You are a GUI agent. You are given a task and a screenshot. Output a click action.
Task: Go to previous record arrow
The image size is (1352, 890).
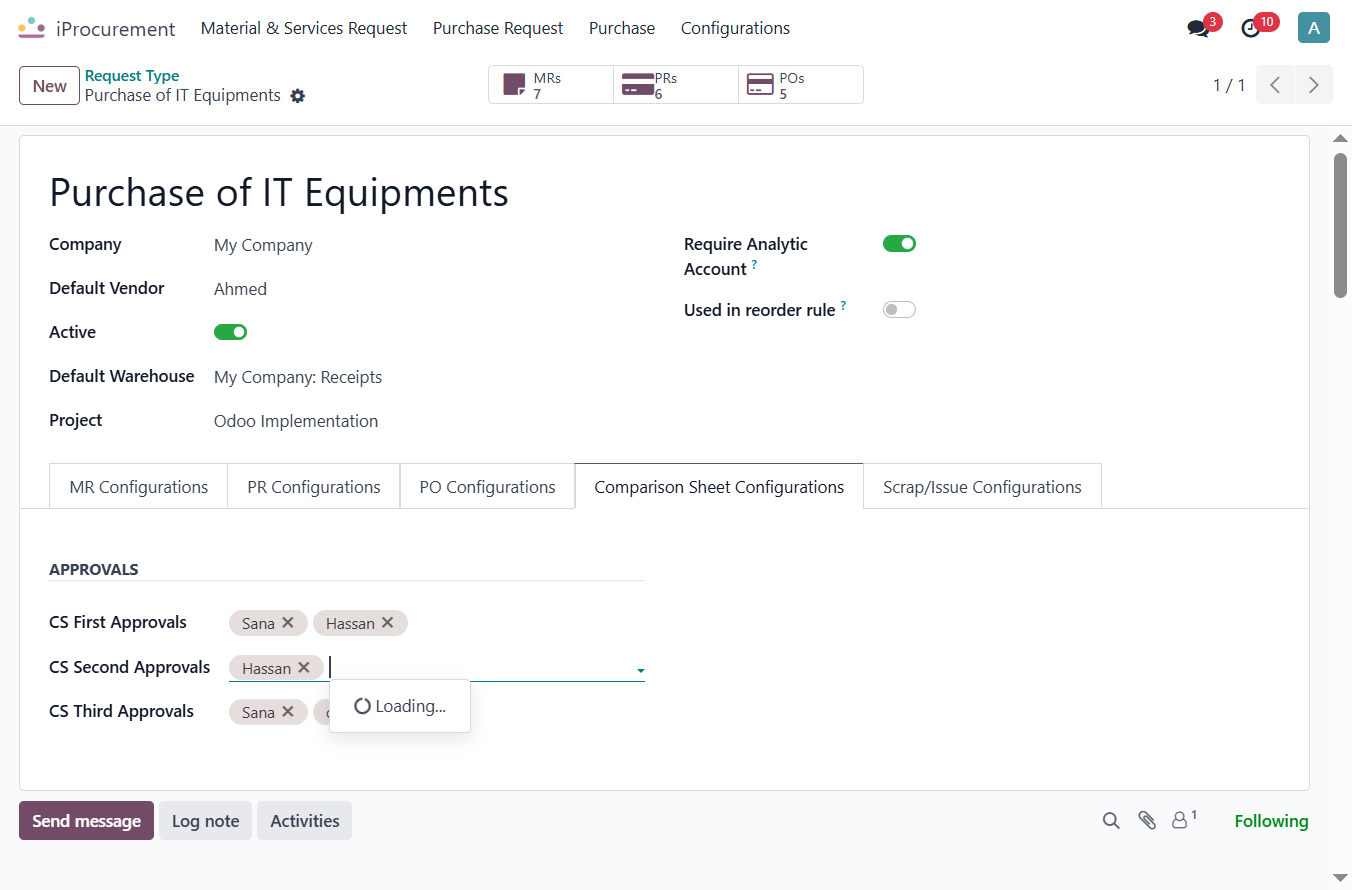(x=1275, y=85)
